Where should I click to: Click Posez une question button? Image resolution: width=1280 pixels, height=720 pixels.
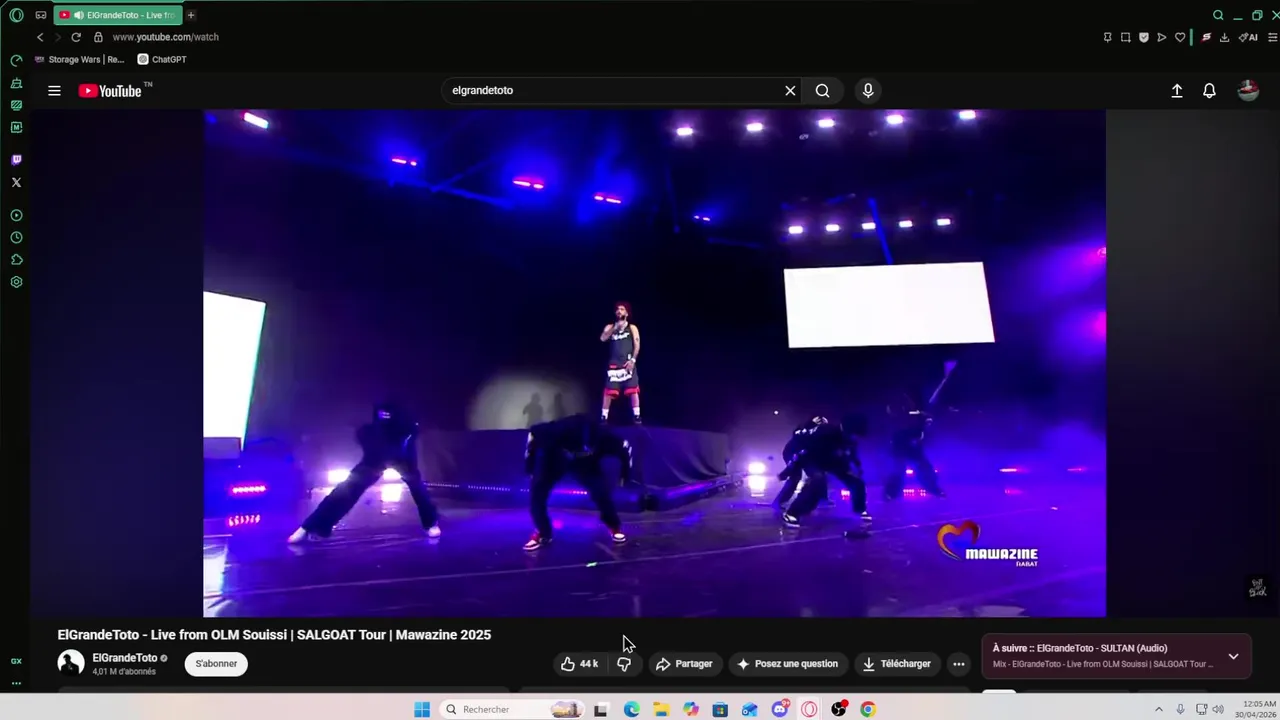point(788,664)
